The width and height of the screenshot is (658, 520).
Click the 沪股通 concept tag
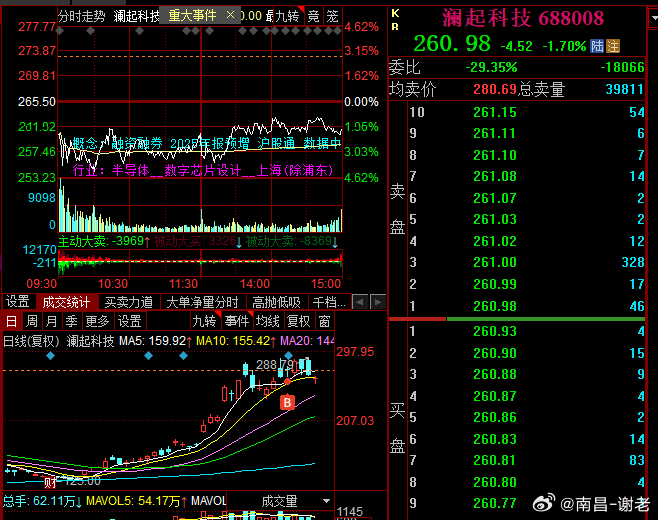276,144
